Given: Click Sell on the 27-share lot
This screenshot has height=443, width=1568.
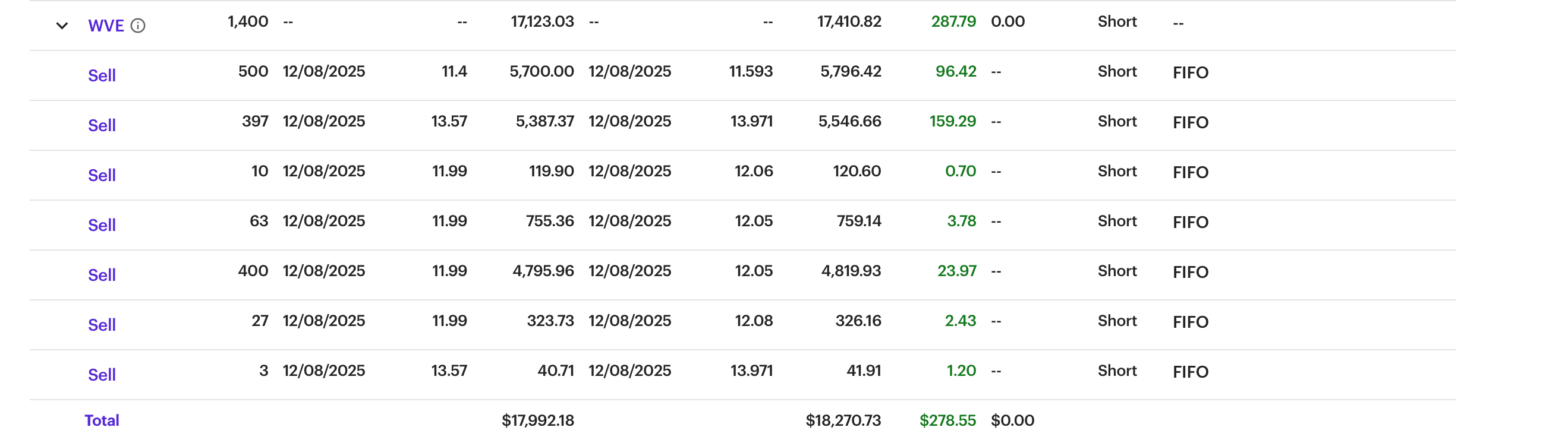Looking at the screenshot, I should (102, 325).
